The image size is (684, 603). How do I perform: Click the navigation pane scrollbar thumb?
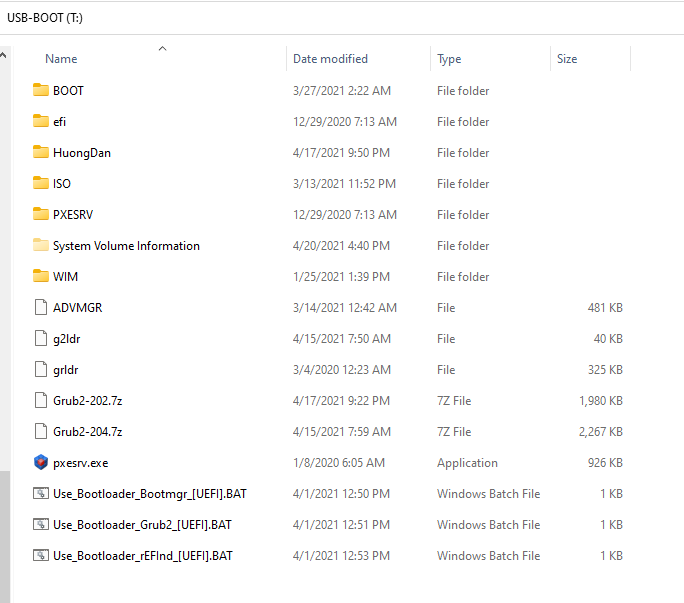click(x=5, y=537)
